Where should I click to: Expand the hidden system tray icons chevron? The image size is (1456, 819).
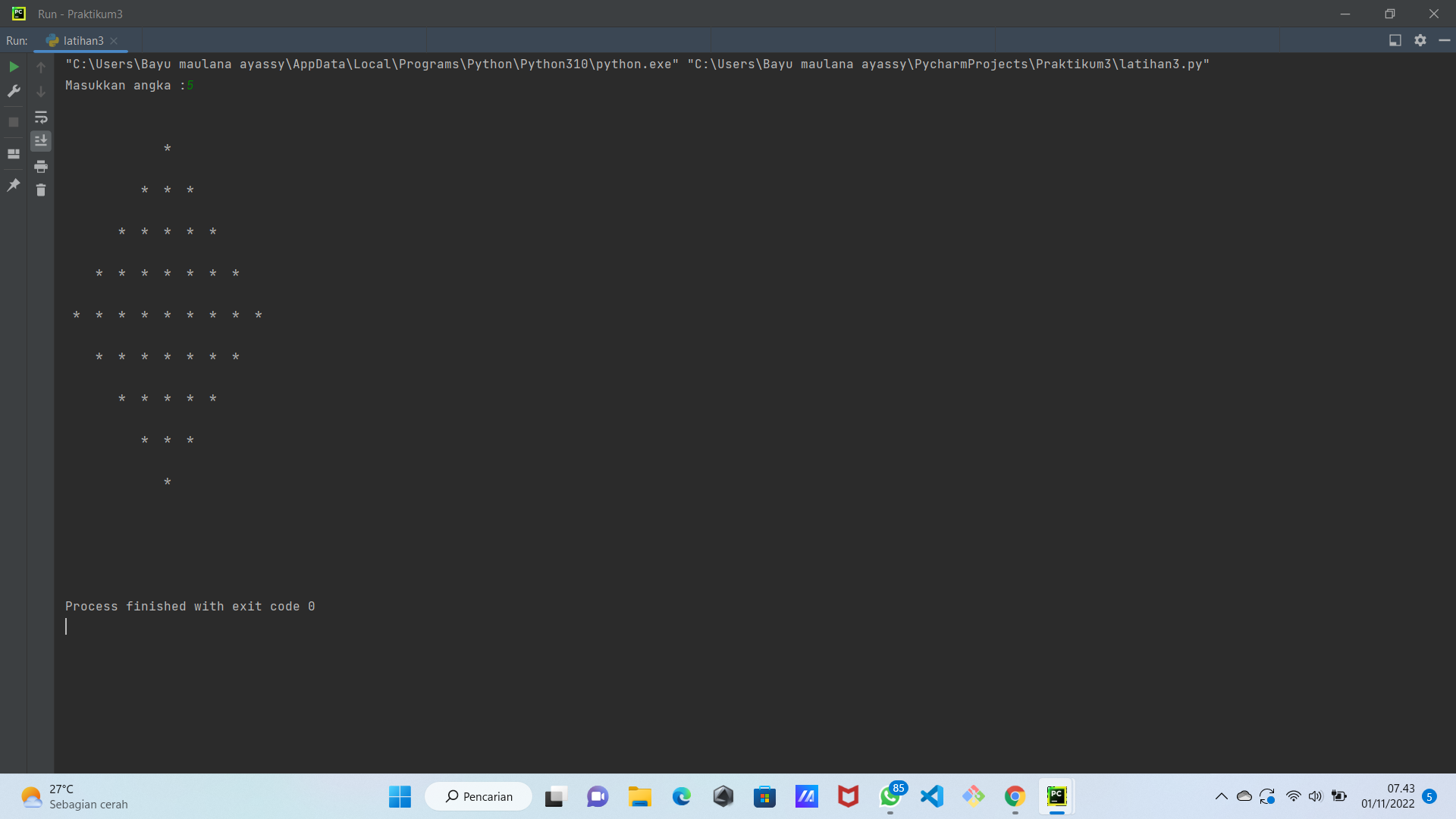[1221, 796]
